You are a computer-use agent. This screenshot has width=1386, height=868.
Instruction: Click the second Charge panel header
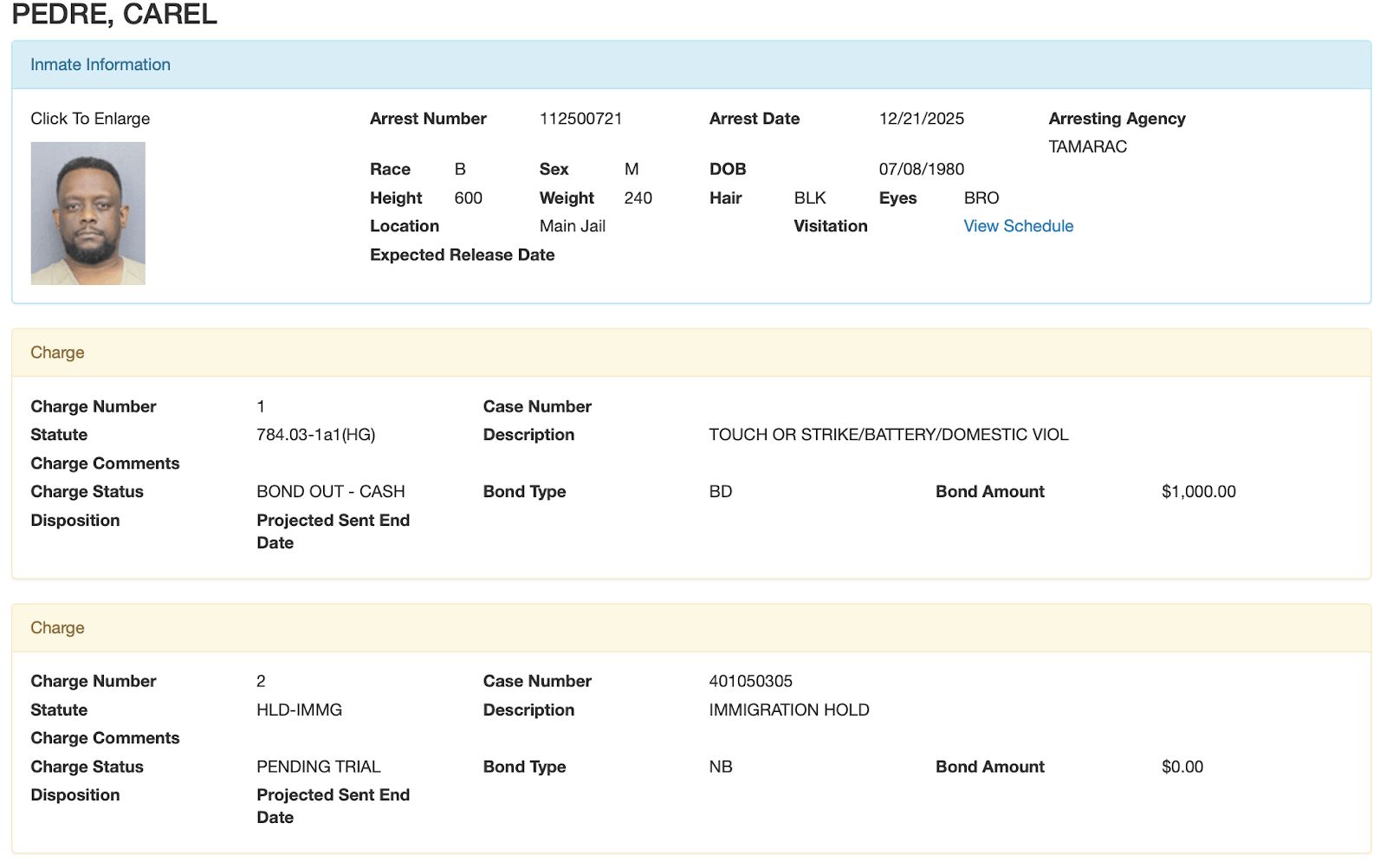pyautogui.click(x=691, y=628)
